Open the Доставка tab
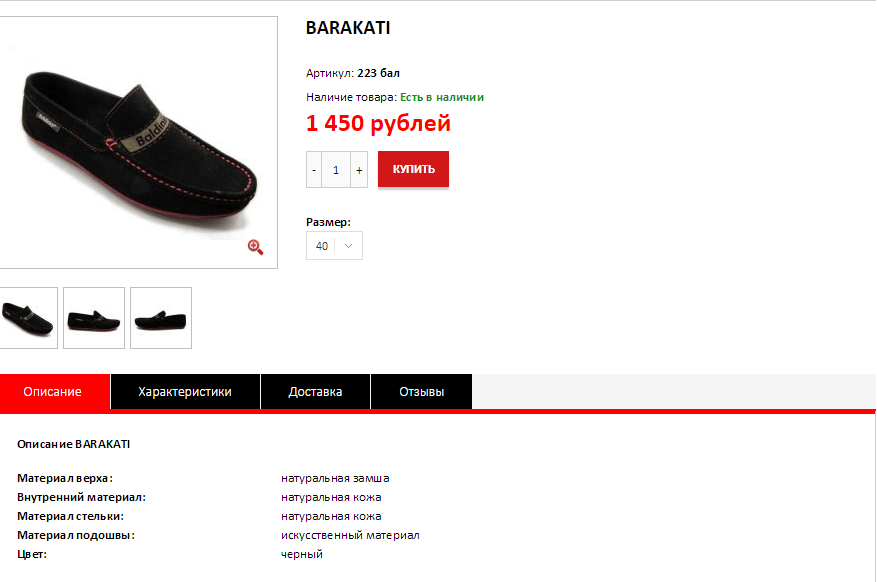The width and height of the screenshot is (877, 582). tap(315, 391)
